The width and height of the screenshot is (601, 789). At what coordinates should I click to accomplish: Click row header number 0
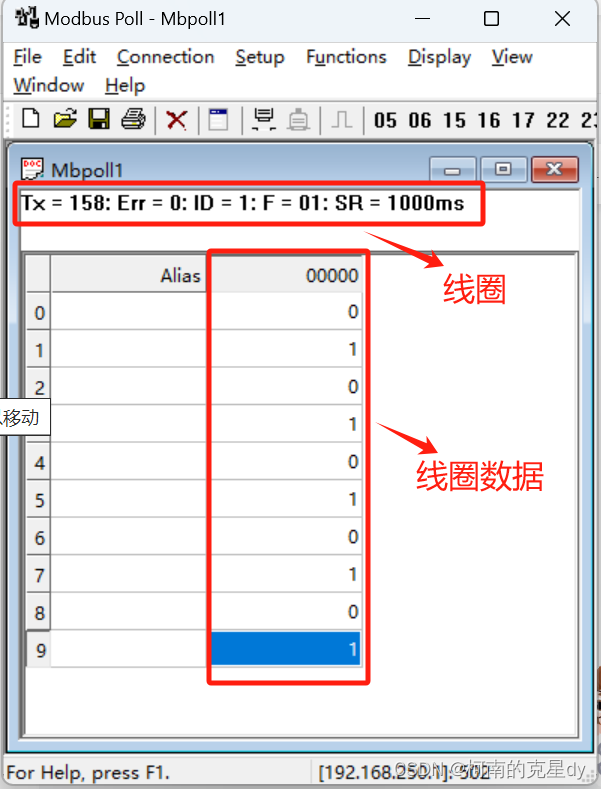39,313
